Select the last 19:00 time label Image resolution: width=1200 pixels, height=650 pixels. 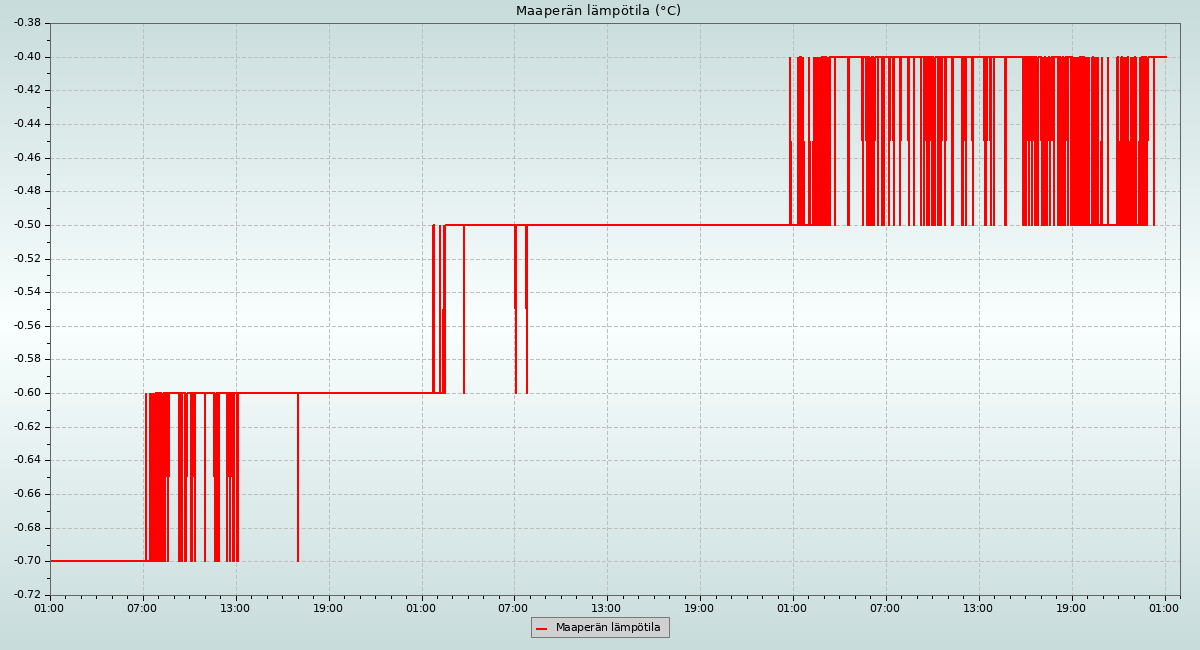click(x=1071, y=607)
